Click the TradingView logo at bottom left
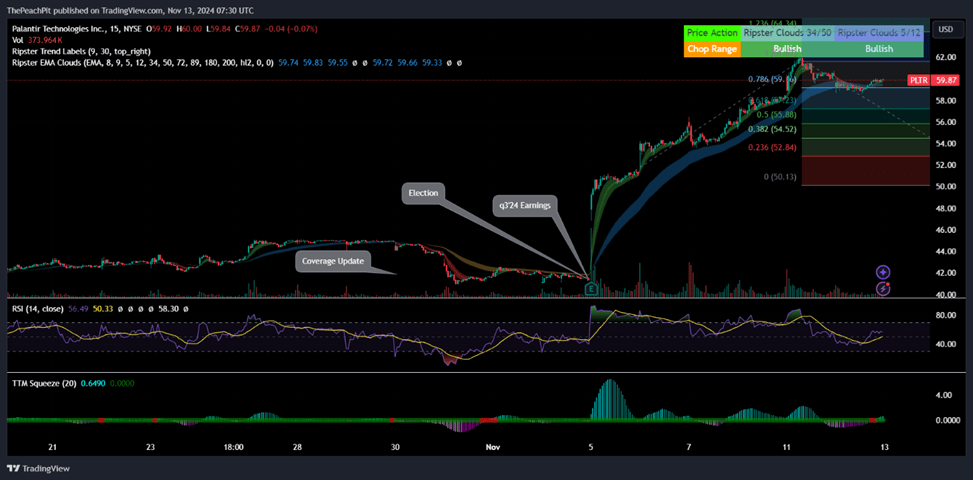 click(38, 468)
